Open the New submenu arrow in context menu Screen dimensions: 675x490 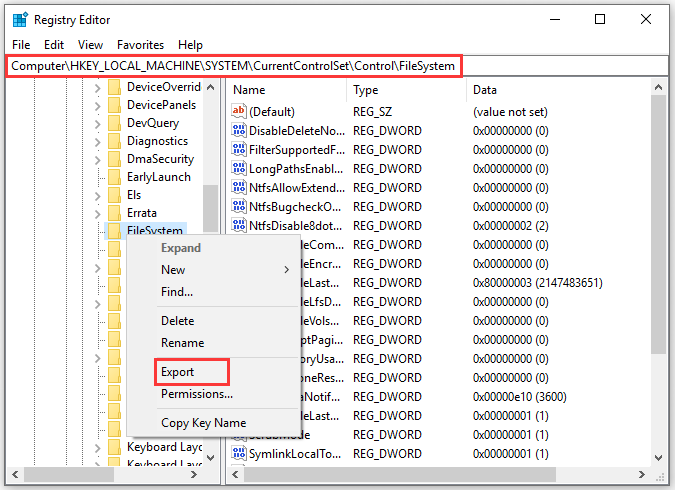tap(286, 270)
